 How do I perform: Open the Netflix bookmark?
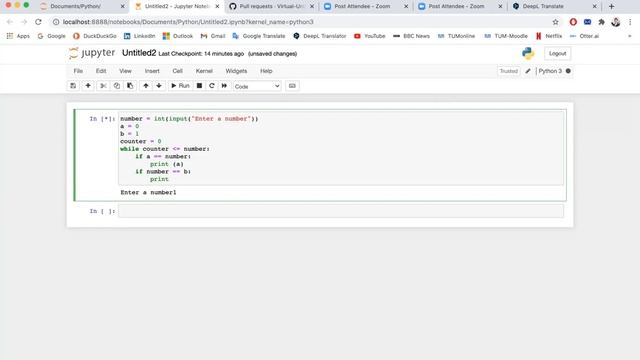(549, 36)
